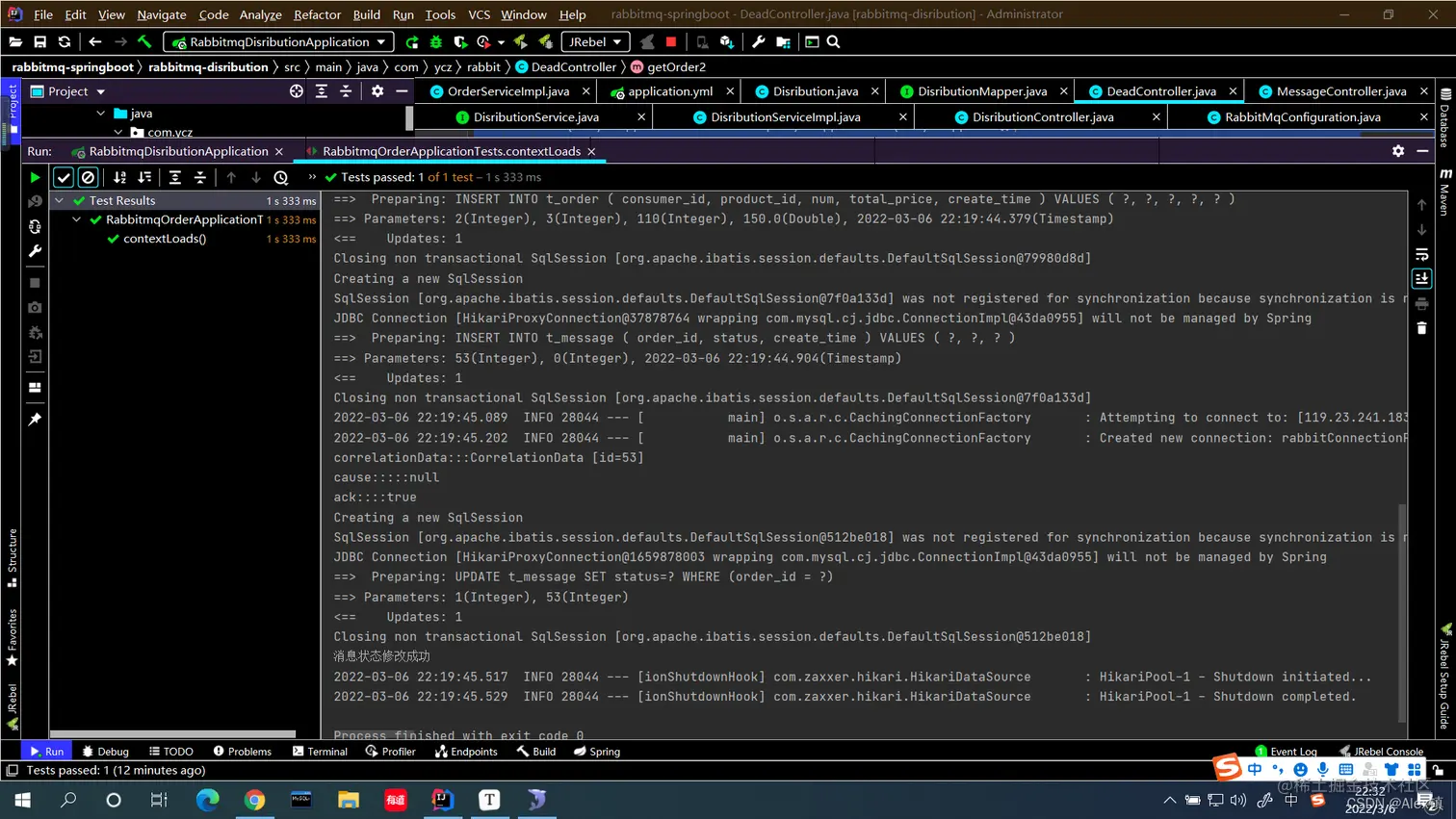This screenshot has width=1456, height=819.
Task: Click the red Stop icon in main toolbar
Action: point(671,41)
